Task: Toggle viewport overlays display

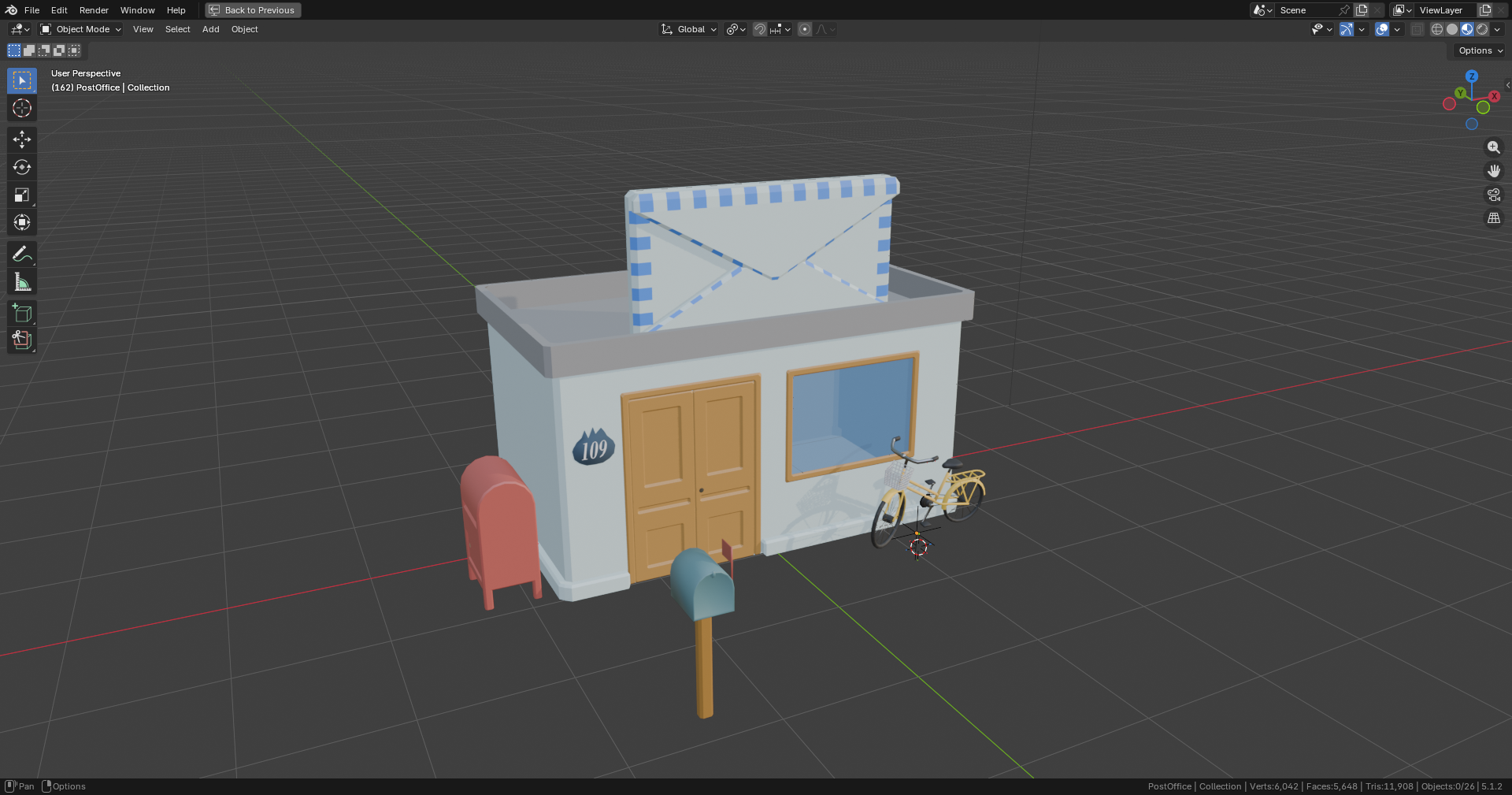Action: (1382, 29)
